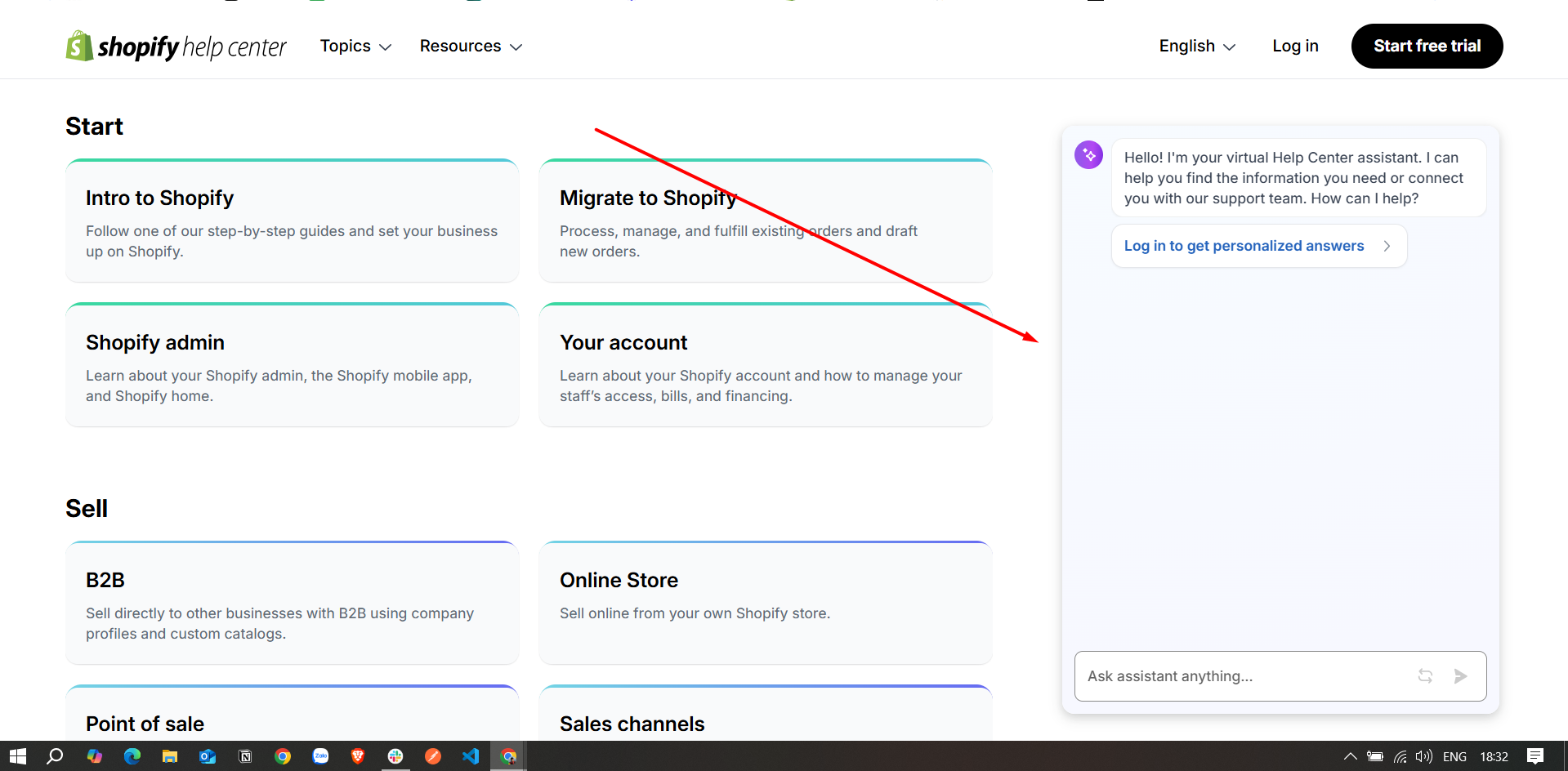The width and height of the screenshot is (1568, 771).
Task: Click the Shopify help center logo
Action: click(176, 47)
